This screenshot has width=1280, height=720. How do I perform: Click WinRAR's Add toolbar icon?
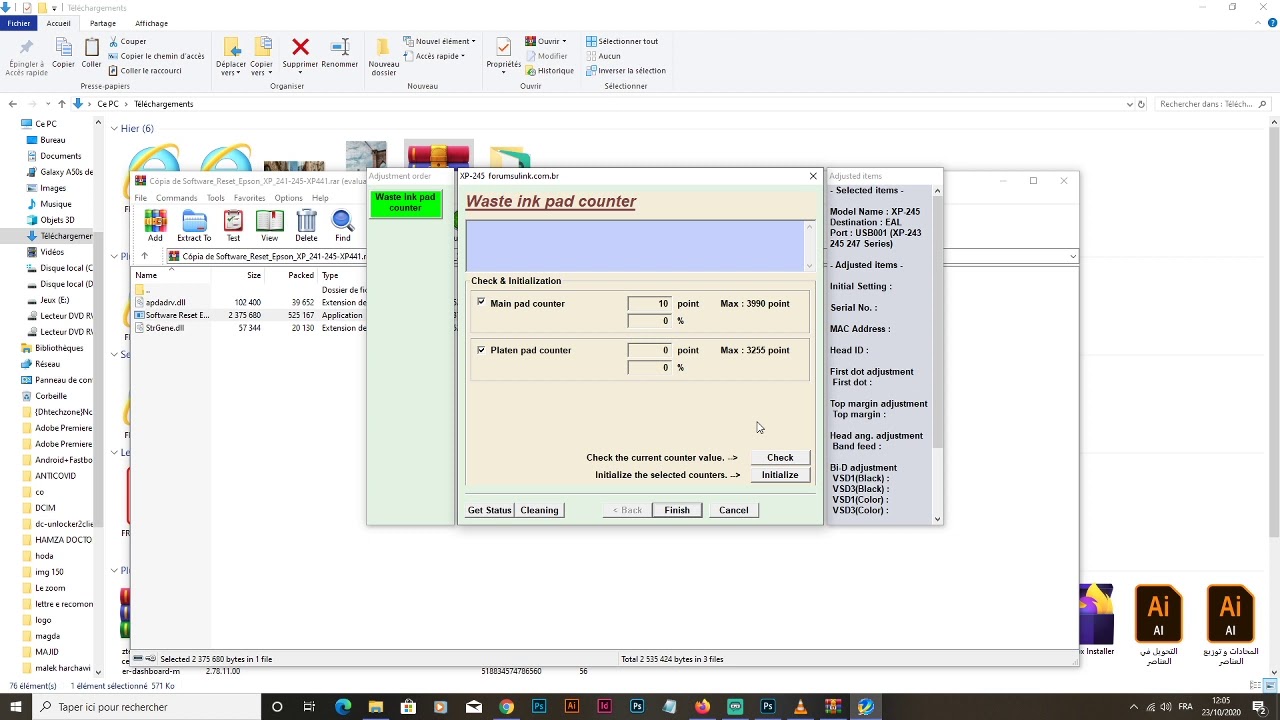click(155, 226)
